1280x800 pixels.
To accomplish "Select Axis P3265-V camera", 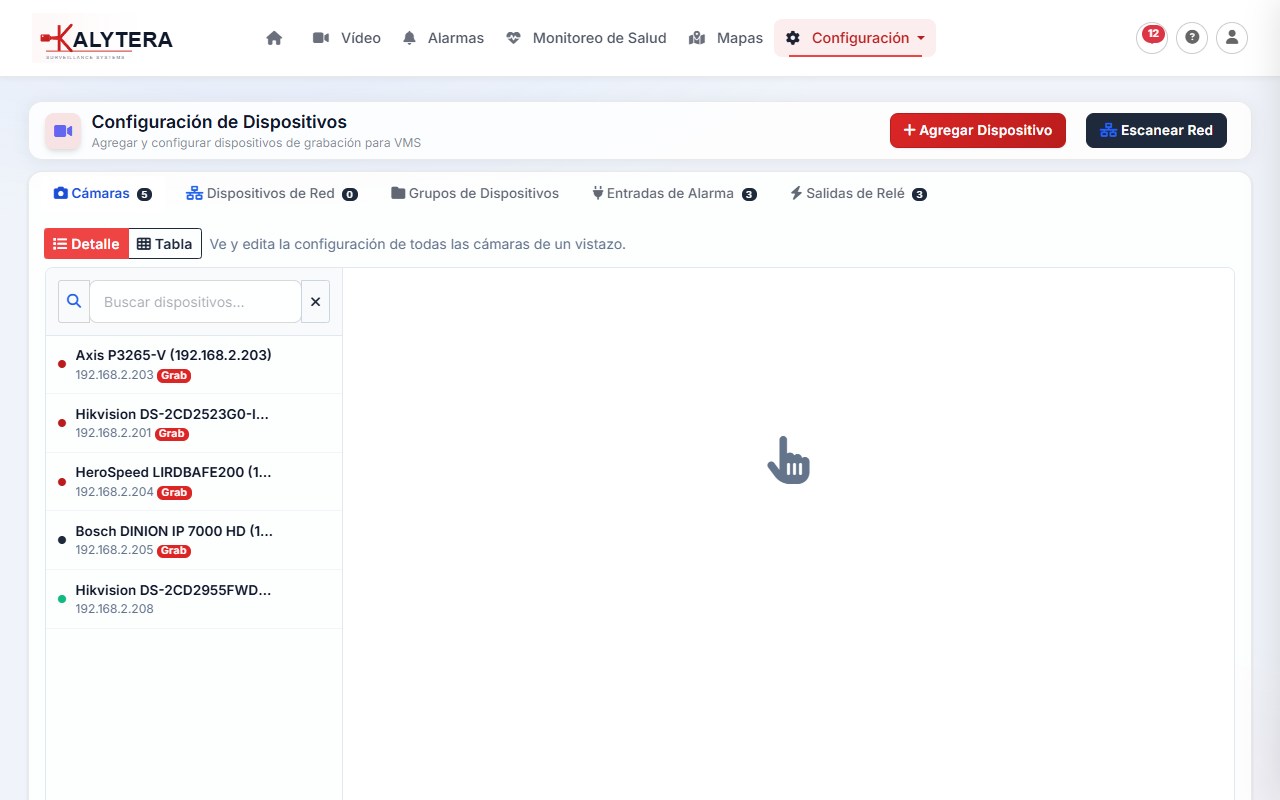I will coord(194,364).
